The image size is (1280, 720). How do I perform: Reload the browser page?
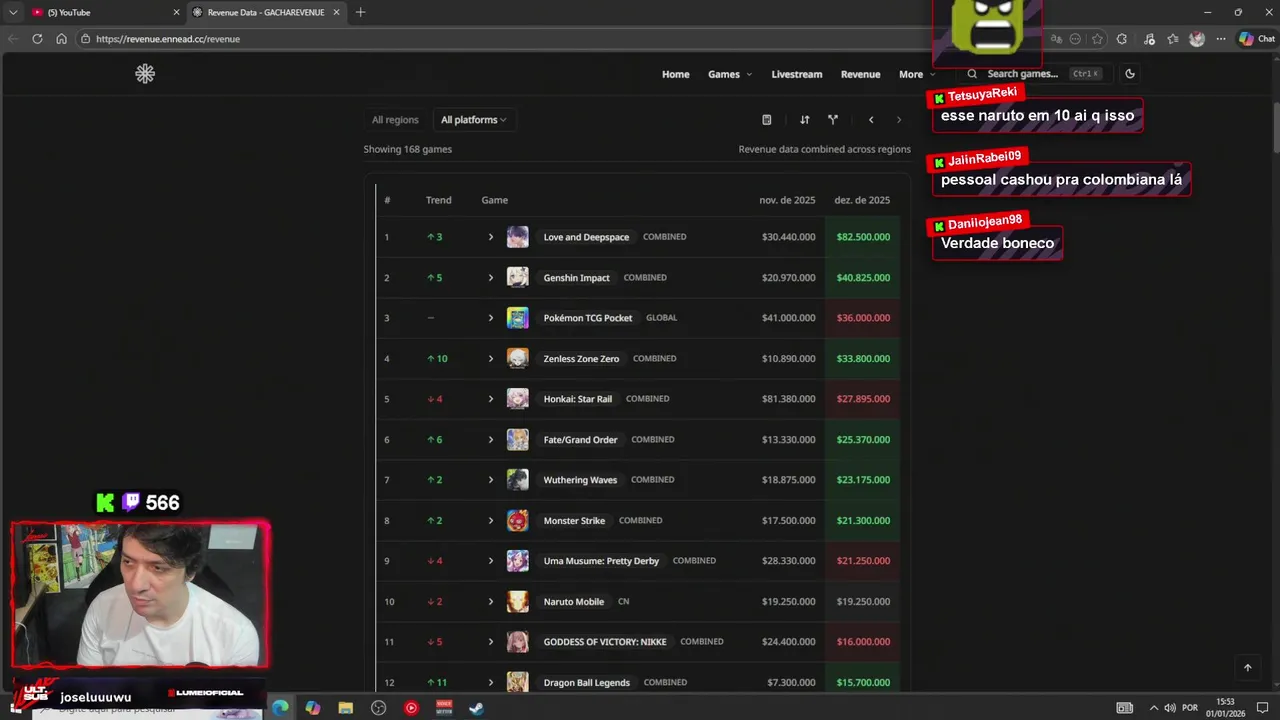click(x=37, y=39)
